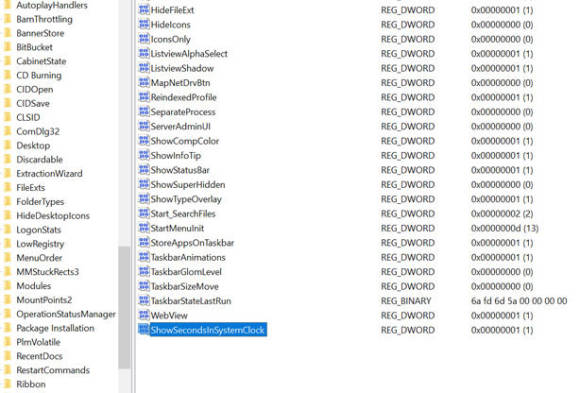Click the registry value icon for TaskbarStateLastRun

coord(144,300)
